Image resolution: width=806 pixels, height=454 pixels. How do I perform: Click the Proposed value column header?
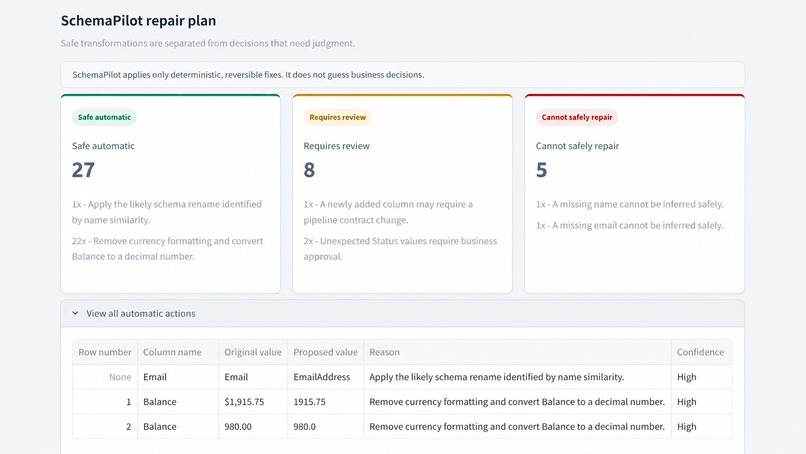(x=325, y=352)
